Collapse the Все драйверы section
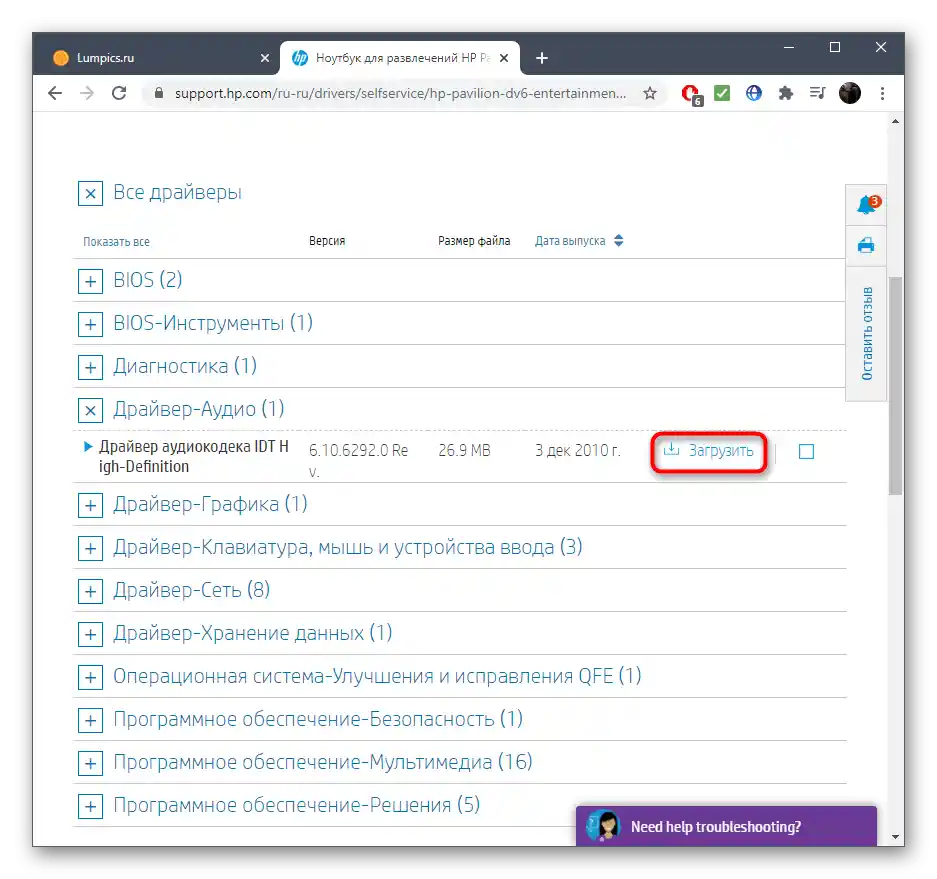Screen dimensions: 937x879 pos(90,194)
